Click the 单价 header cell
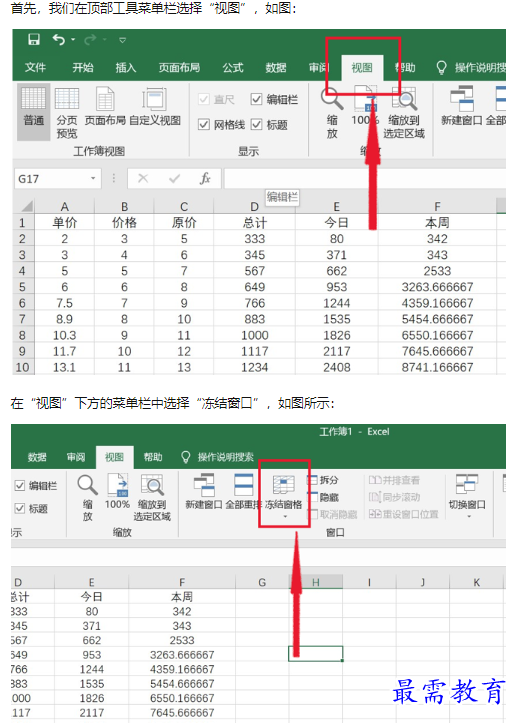514x723 pixels. pyautogui.click(x=65, y=223)
